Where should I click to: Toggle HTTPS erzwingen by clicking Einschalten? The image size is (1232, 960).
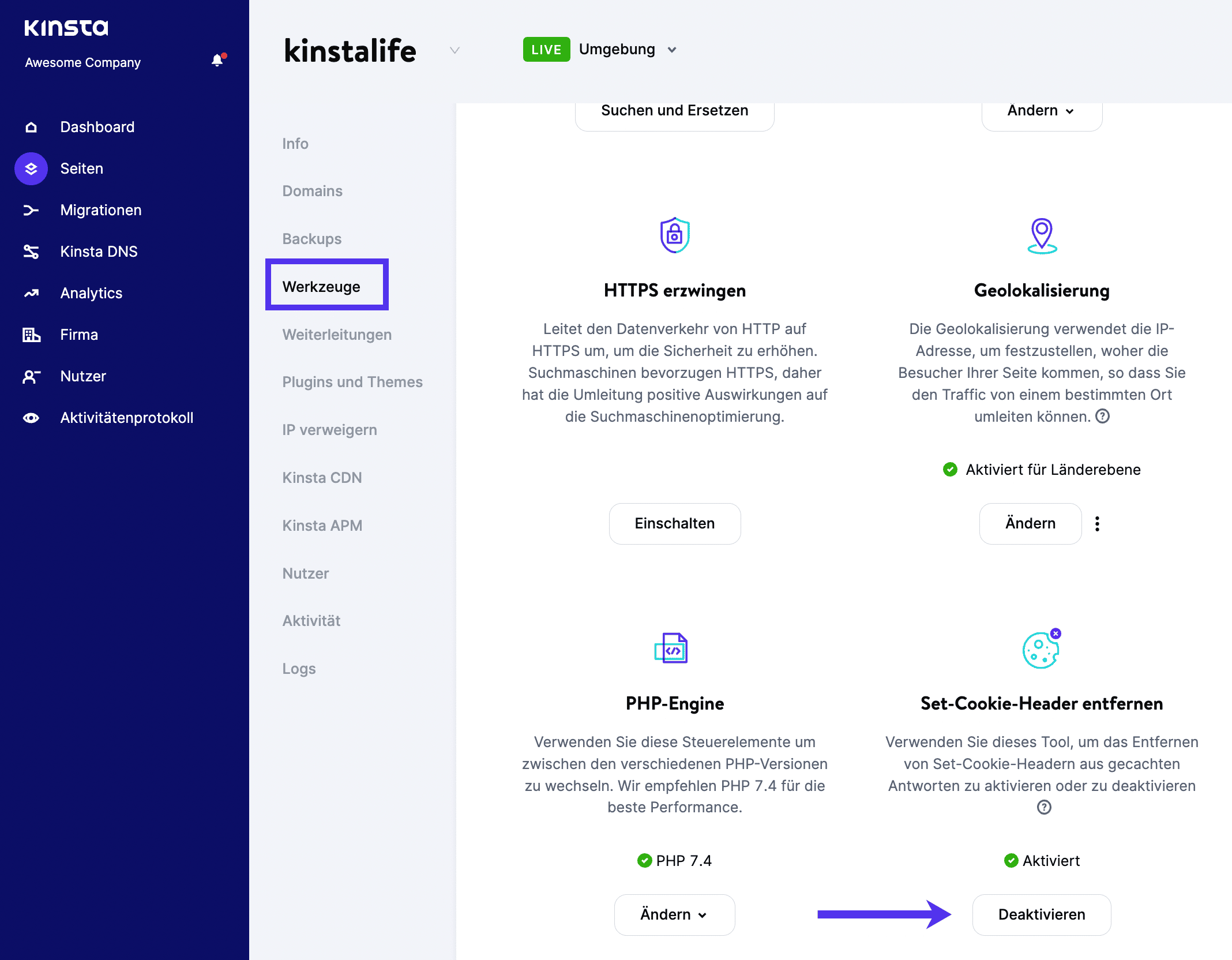674,522
